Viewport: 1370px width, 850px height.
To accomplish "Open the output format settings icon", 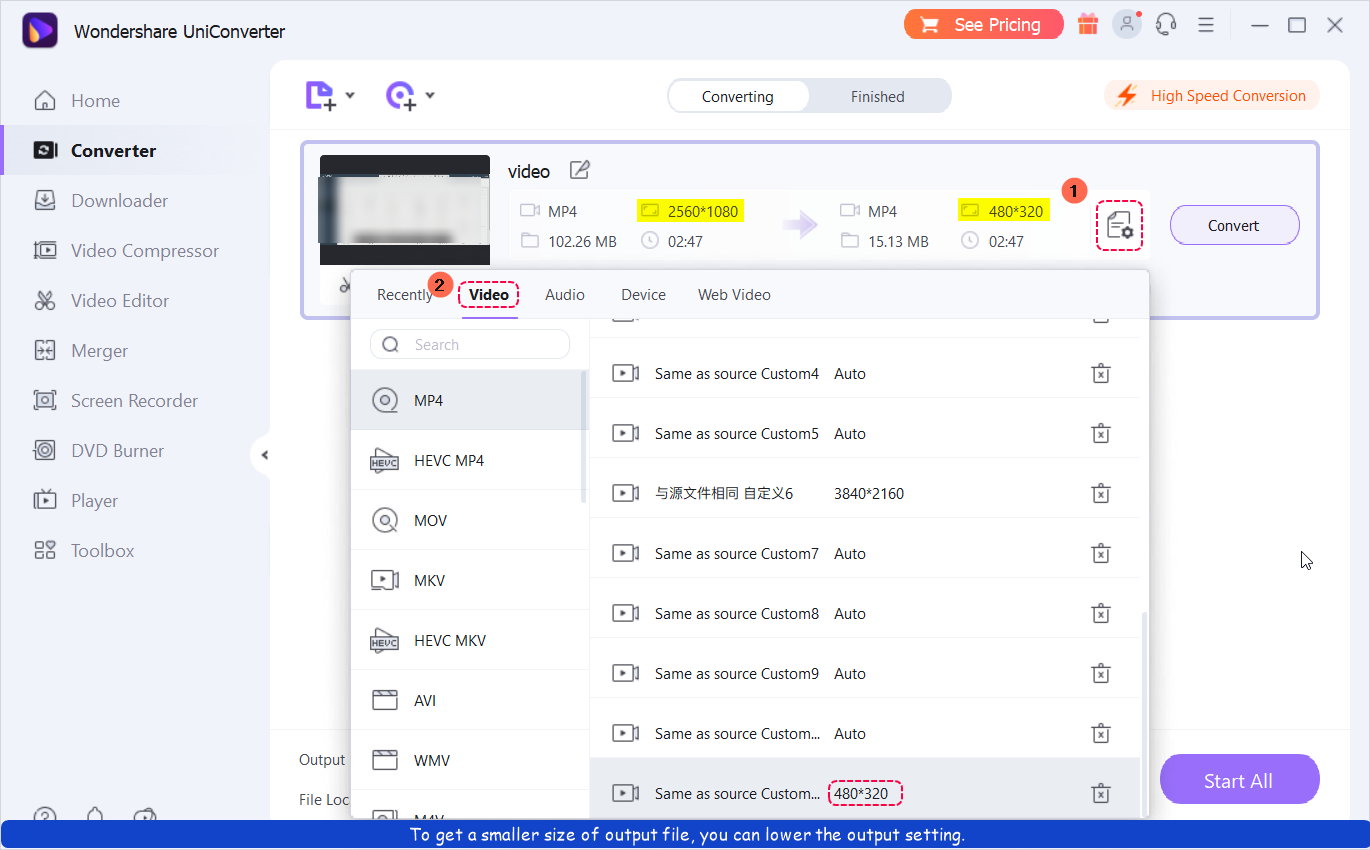I will pos(1119,225).
